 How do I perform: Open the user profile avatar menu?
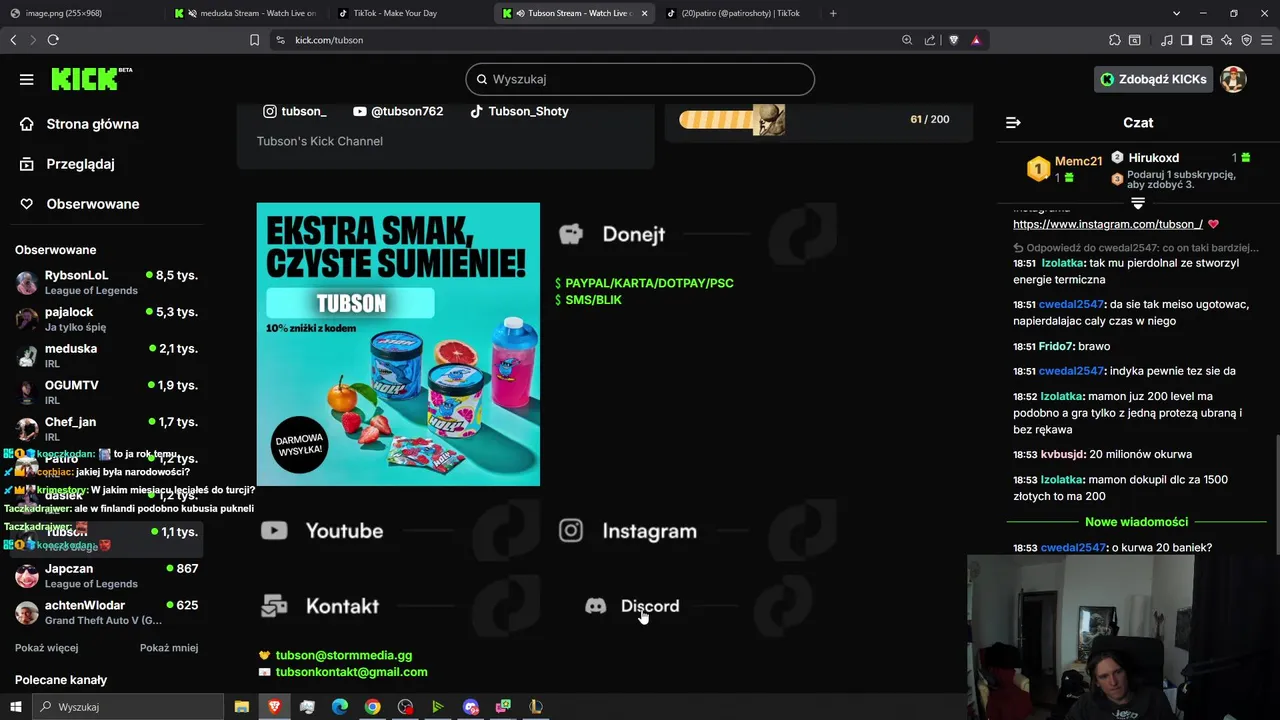click(1233, 79)
